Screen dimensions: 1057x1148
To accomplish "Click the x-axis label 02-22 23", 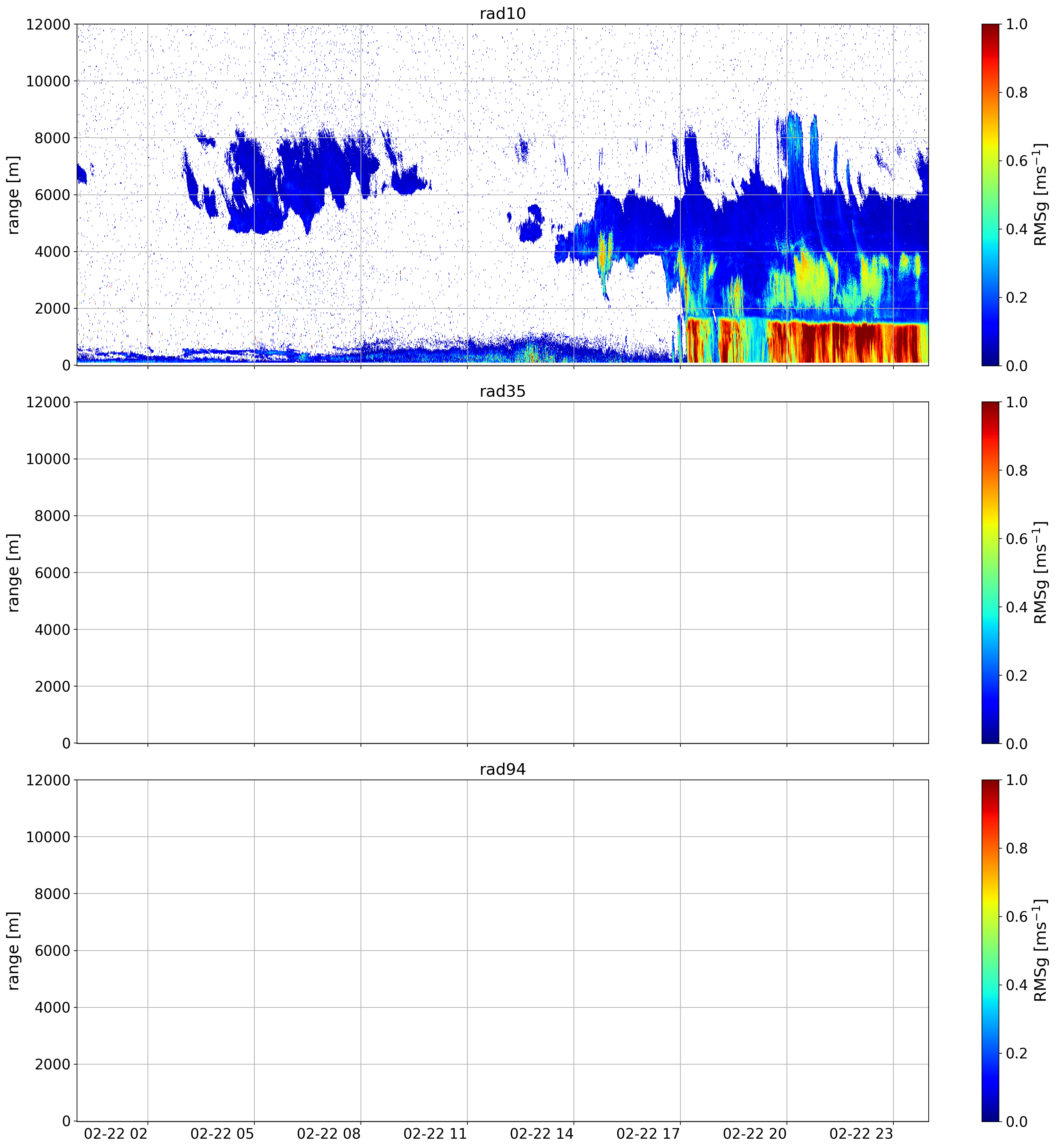I will pyautogui.click(x=861, y=1134).
